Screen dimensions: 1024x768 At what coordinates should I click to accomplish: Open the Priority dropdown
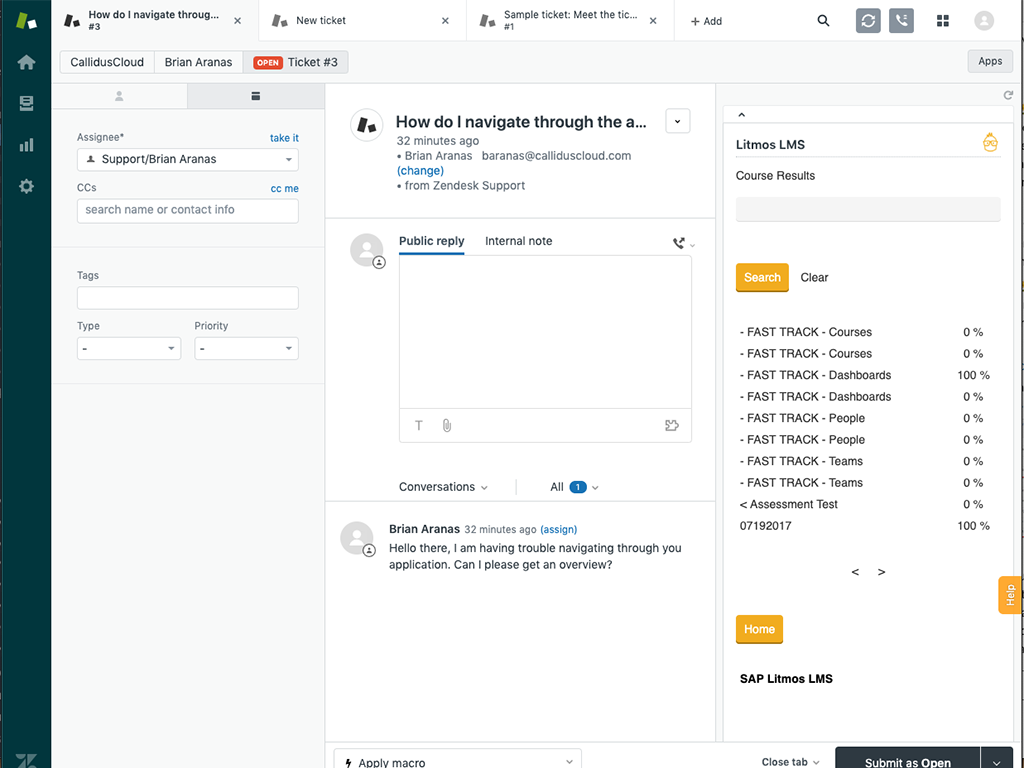tap(246, 348)
